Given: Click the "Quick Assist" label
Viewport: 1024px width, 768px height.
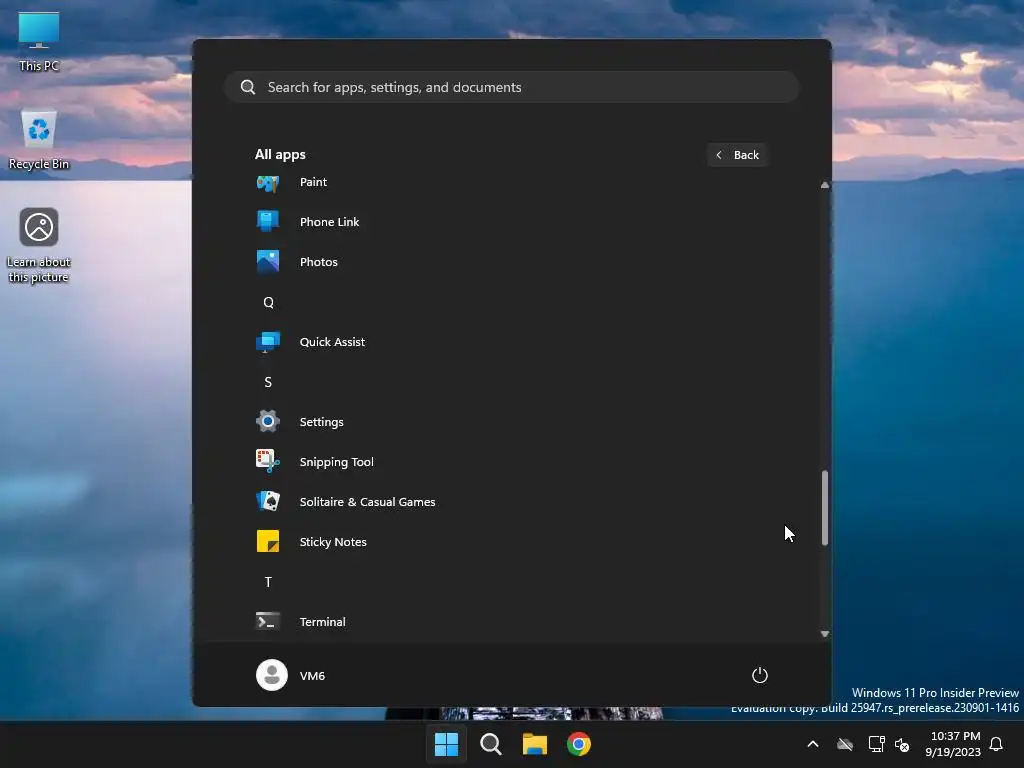Looking at the screenshot, I should [332, 342].
